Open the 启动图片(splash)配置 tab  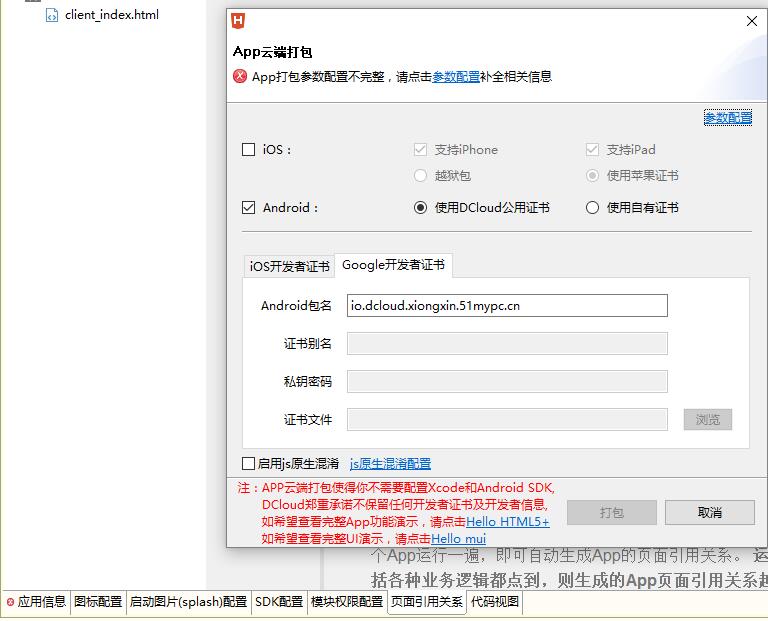(189, 601)
